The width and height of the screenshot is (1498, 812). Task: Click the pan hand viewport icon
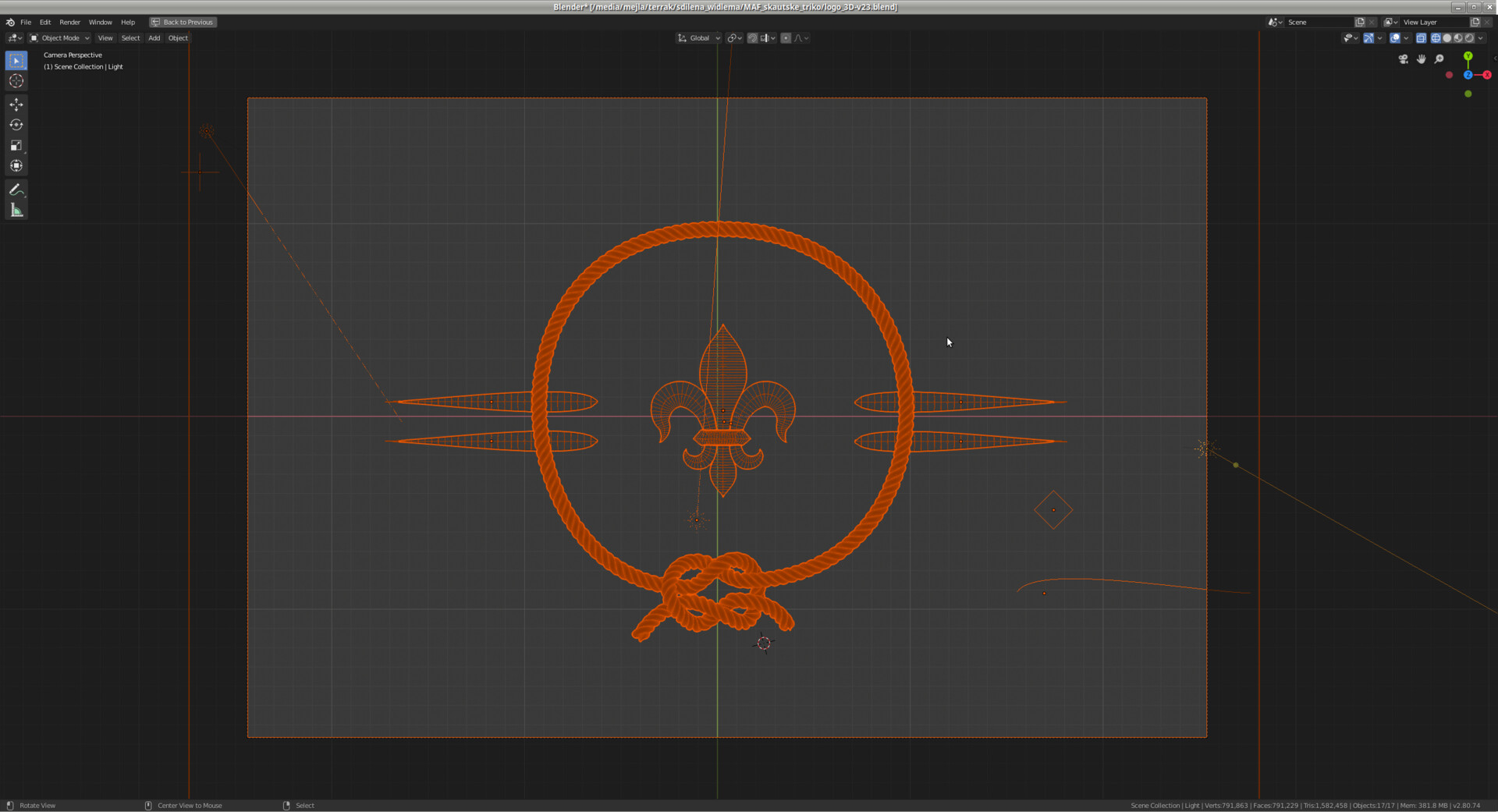(x=1422, y=59)
